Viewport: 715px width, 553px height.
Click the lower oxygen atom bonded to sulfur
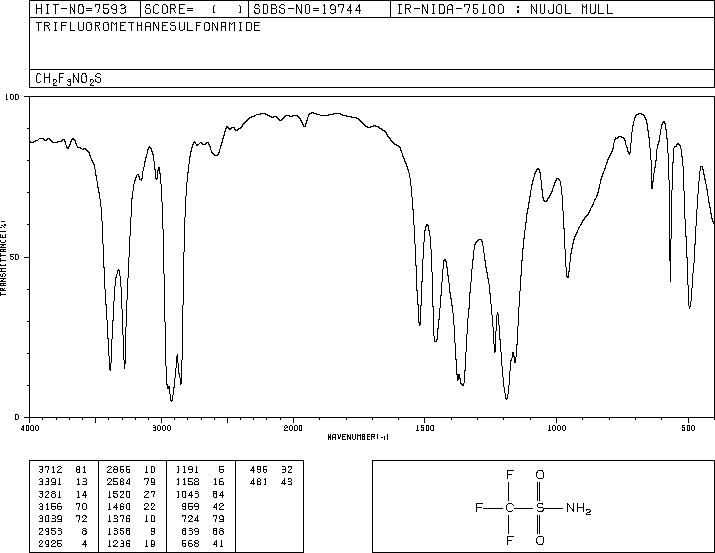[540, 541]
